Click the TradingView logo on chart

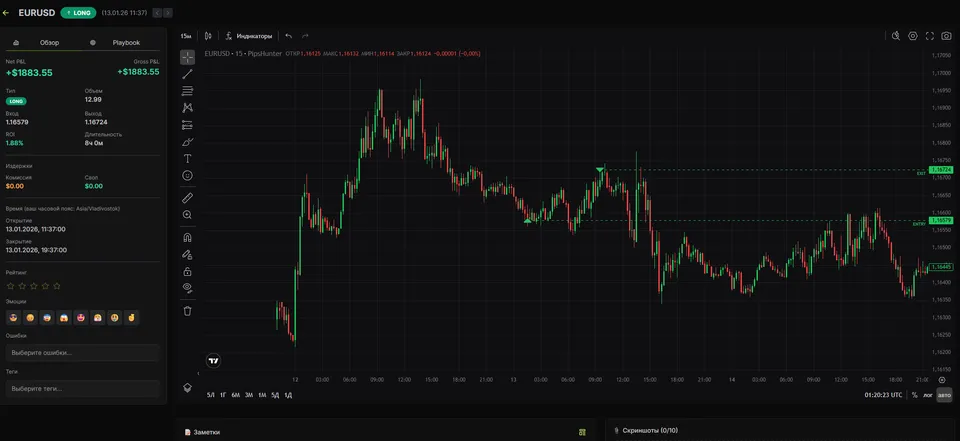coord(213,361)
